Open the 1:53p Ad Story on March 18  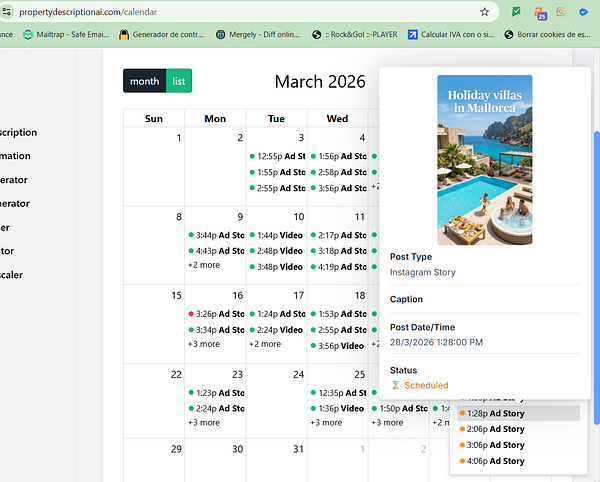click(x=338, y=314)
